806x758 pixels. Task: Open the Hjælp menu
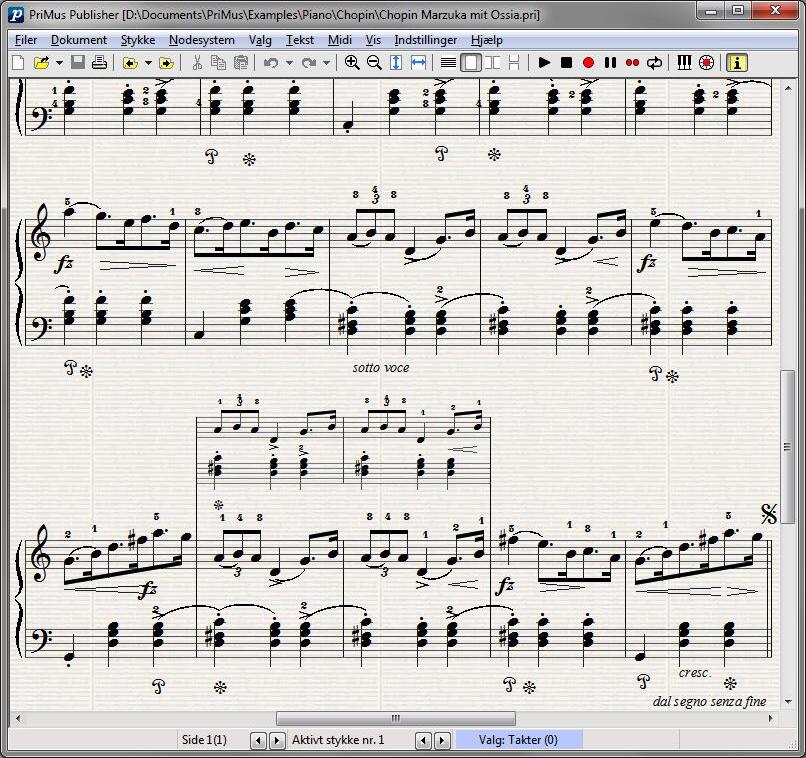tap(487, 40)
